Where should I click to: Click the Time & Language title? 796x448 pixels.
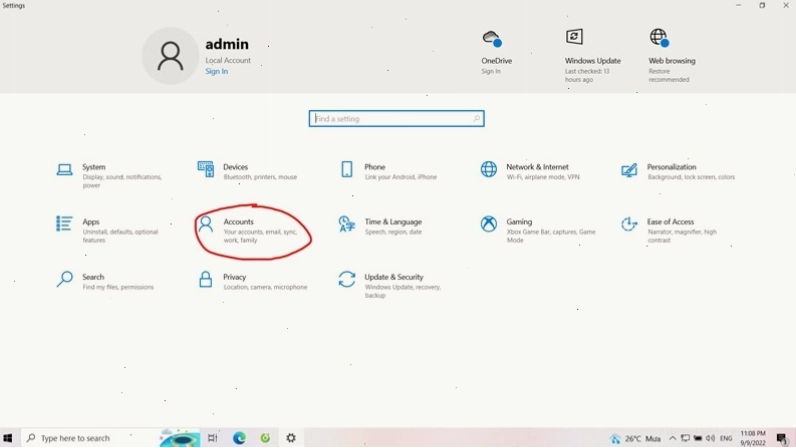[393, 222]
